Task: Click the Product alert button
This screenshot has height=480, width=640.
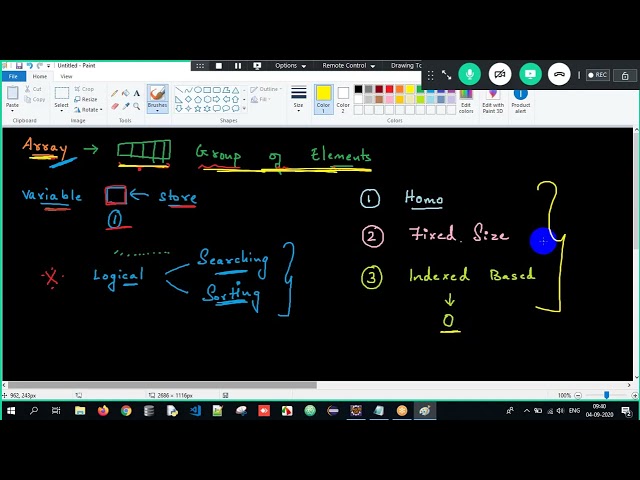Action: click(x=520, y=102)
